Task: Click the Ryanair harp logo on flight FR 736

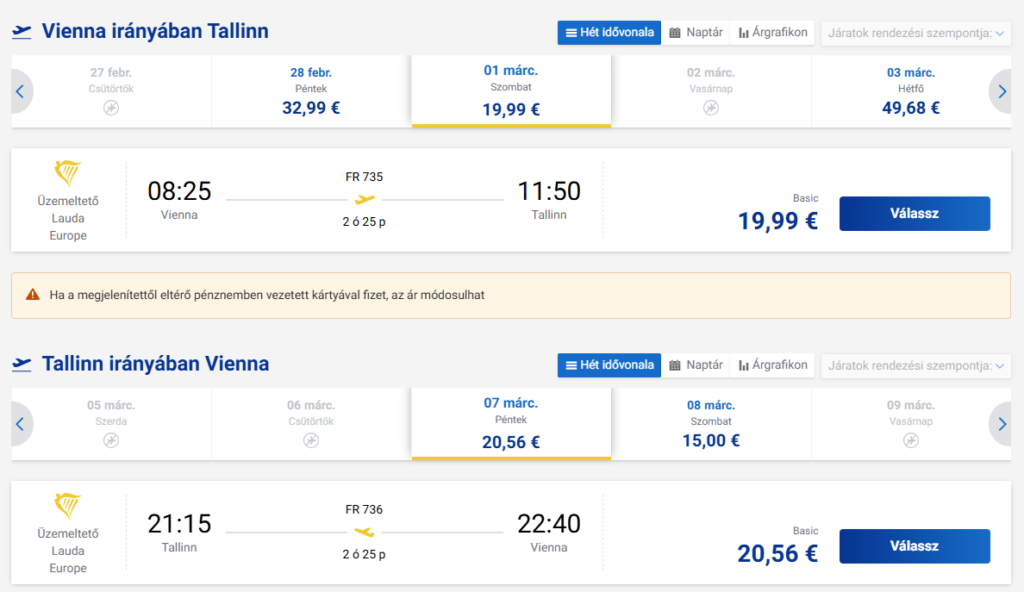Action: coord(67,506)
